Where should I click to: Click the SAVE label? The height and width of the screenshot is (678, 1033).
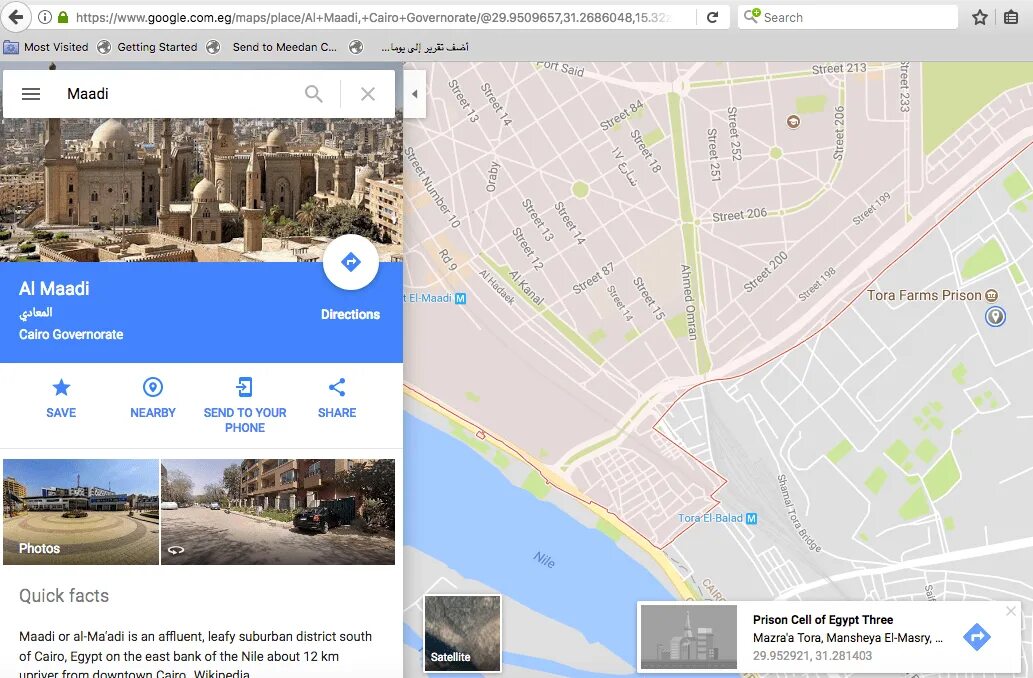point(61,412)
